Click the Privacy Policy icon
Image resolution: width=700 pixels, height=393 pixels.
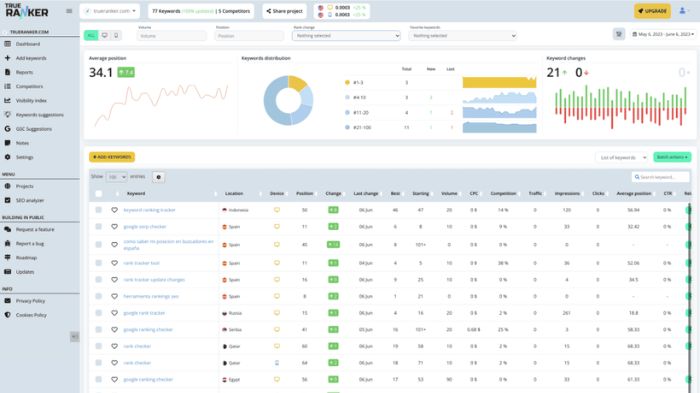tap(8, 301)
